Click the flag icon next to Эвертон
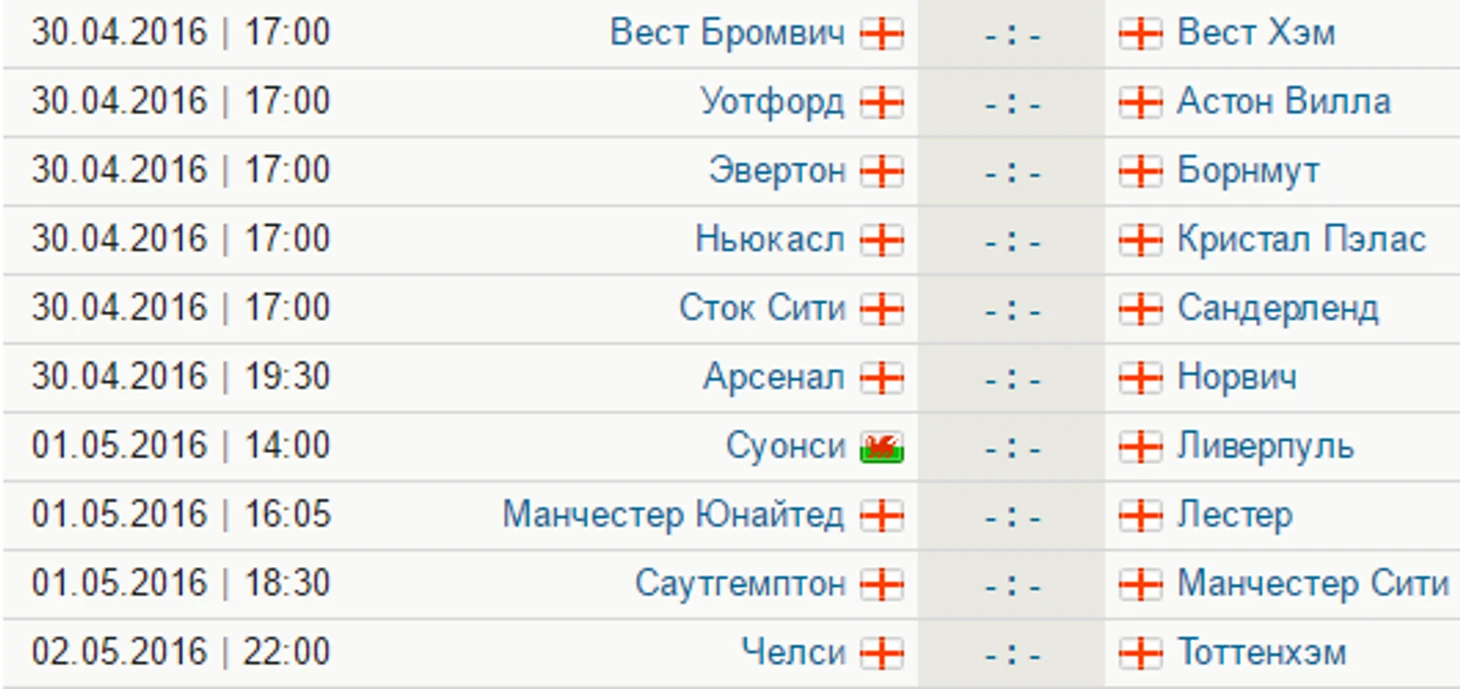Screen dimensions: 1460x689 click(882, 172)
